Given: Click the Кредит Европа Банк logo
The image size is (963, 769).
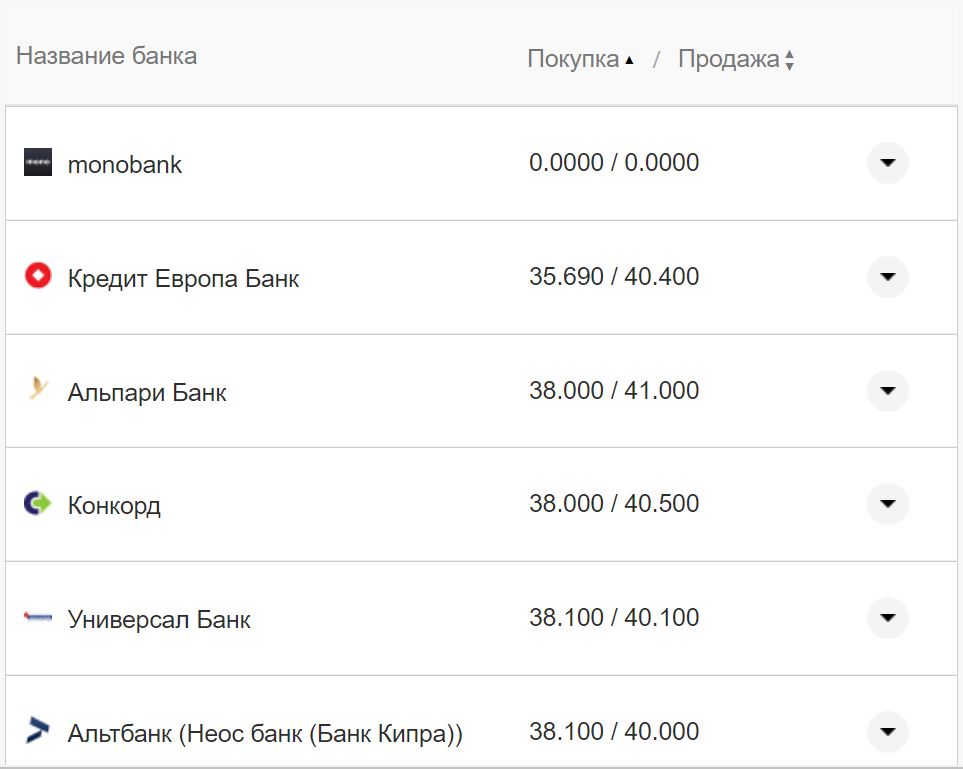Looking at the screenshot, I should [x=38, y=276].
